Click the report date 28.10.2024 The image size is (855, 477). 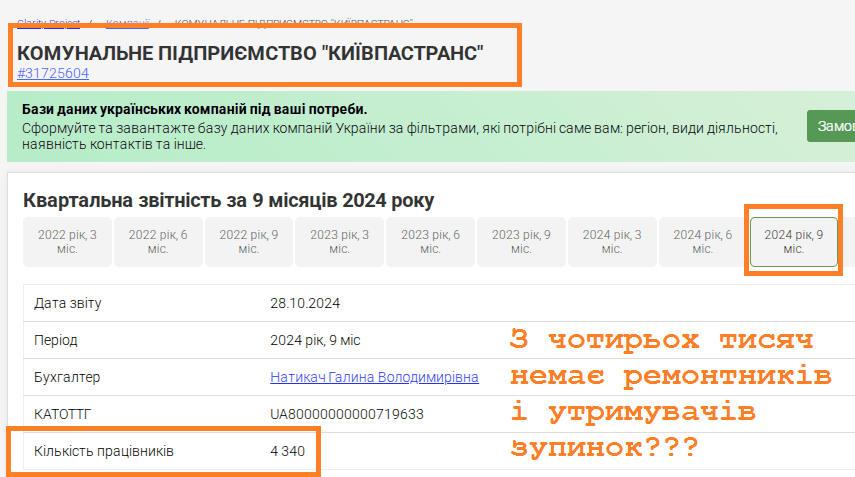tap(306, 303)
